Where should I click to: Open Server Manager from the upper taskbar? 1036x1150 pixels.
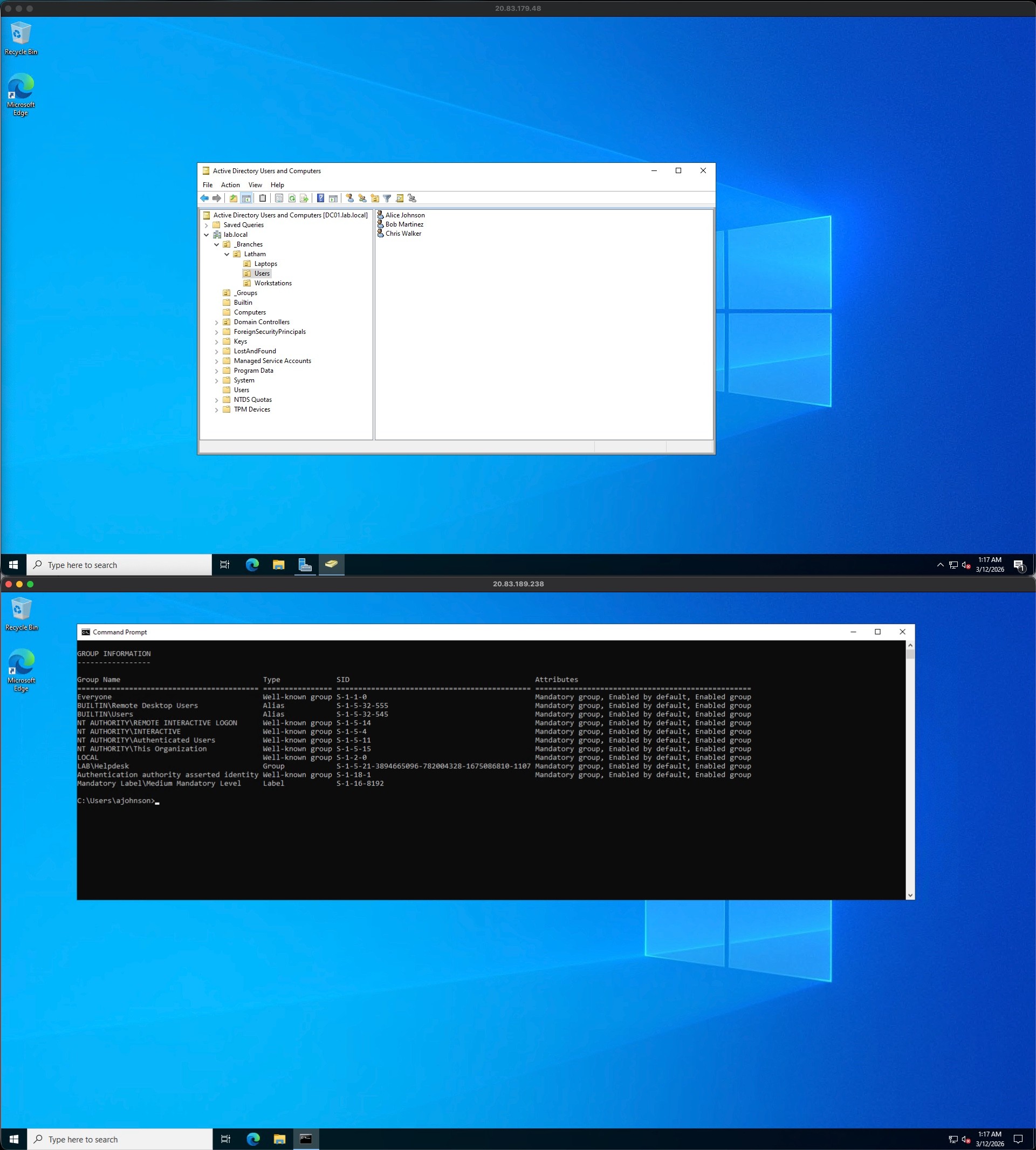pos(305,565)
